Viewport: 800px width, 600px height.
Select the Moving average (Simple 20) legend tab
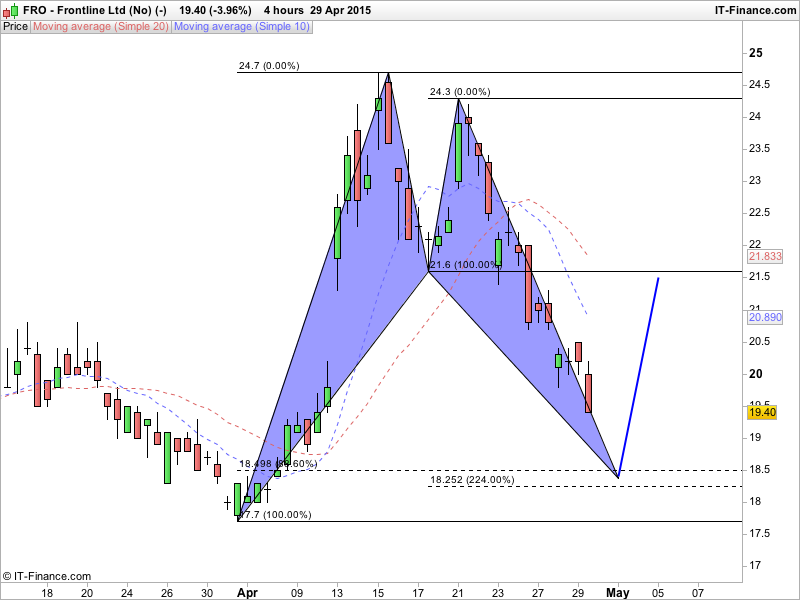(x=101, y=26)
